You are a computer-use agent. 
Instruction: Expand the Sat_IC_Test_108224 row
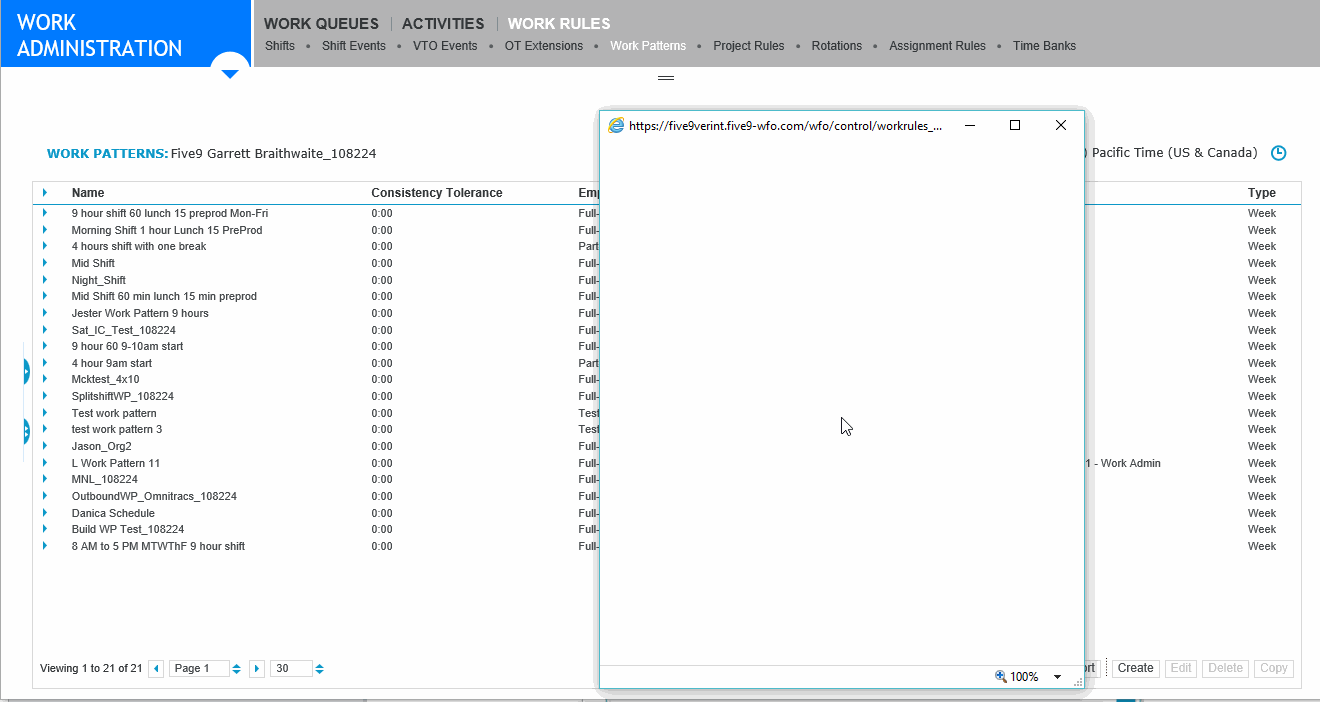pyautogui.click(x=45, y=330)
